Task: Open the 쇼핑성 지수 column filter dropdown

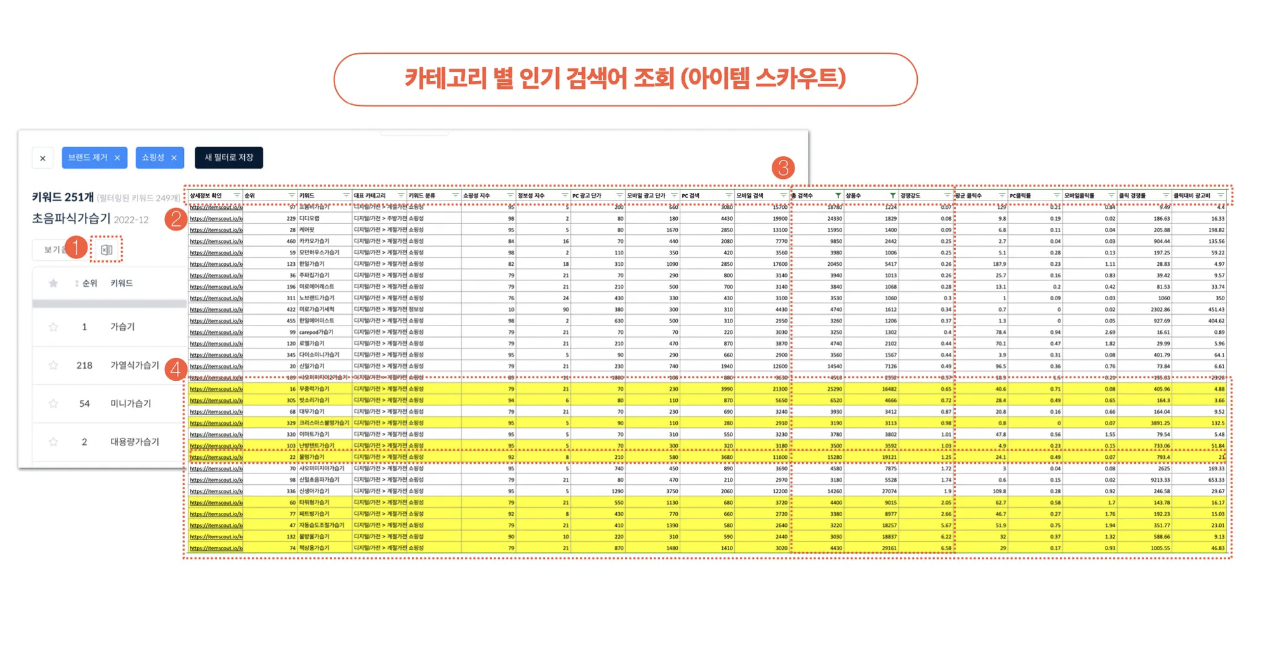Action: [x=509, y=195]
